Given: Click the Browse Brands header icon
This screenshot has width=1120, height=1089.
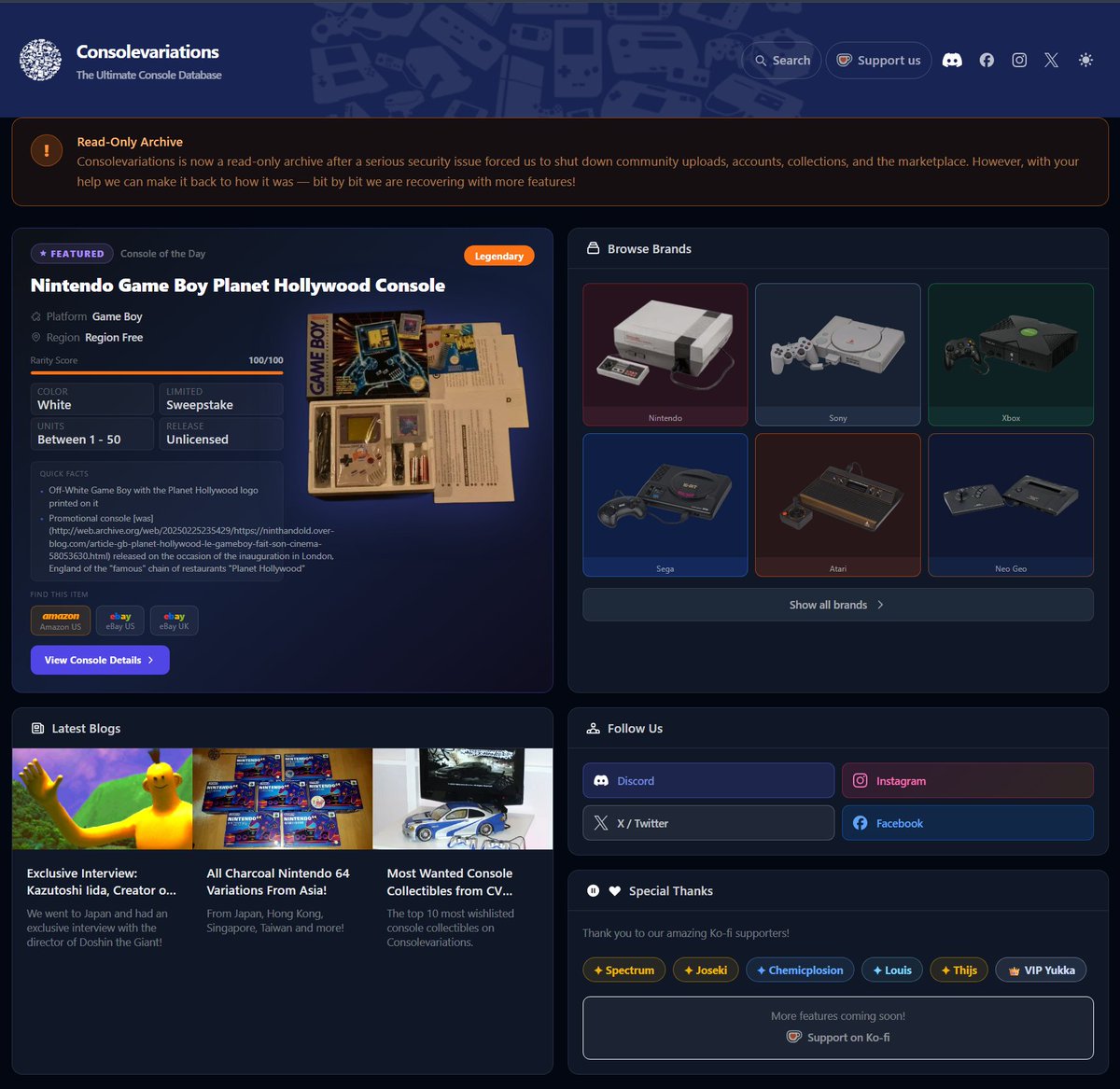Looking at the screenshot, I should (x=593, y=249).
